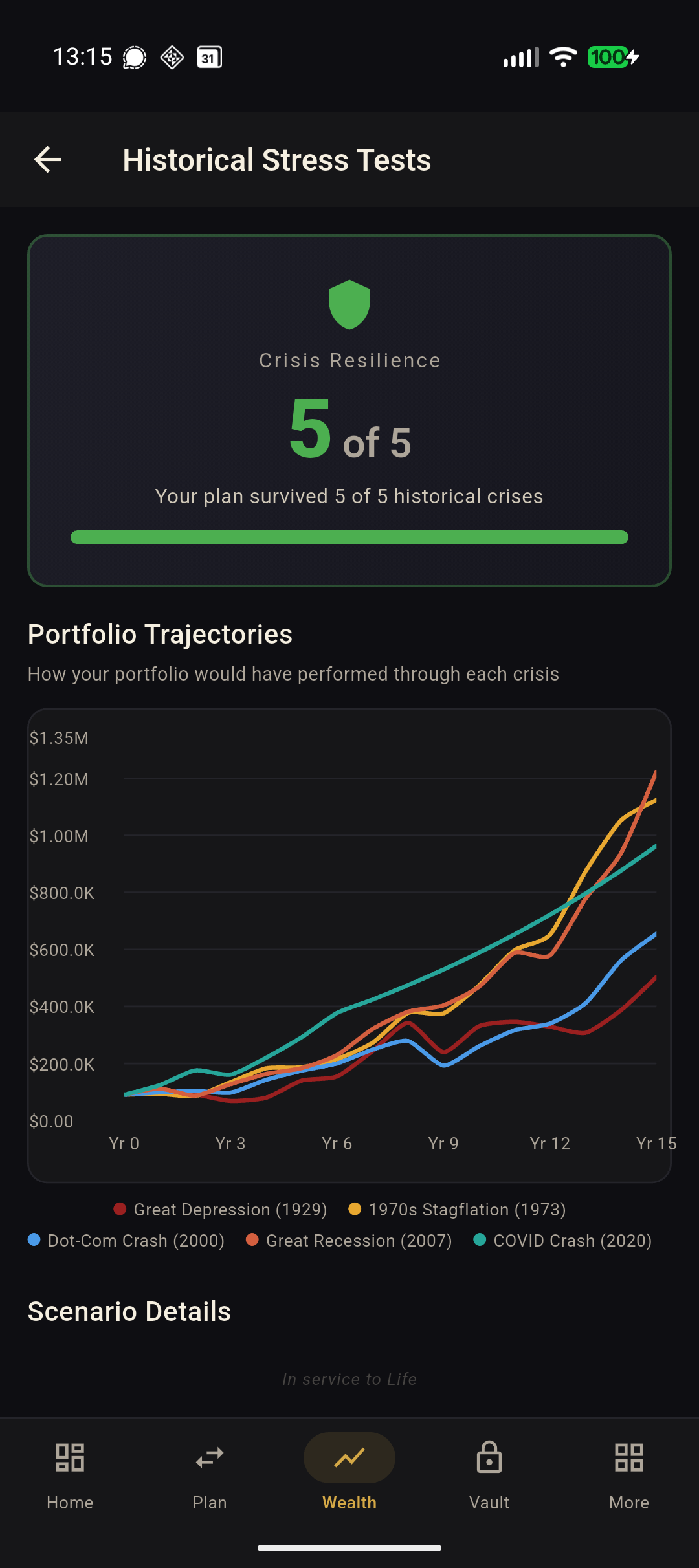The height and width of the screenshot is (1568, 699).
Task: Tap the Scenario Details heading
Action: pyautogui.click(x=129, y=1312)
